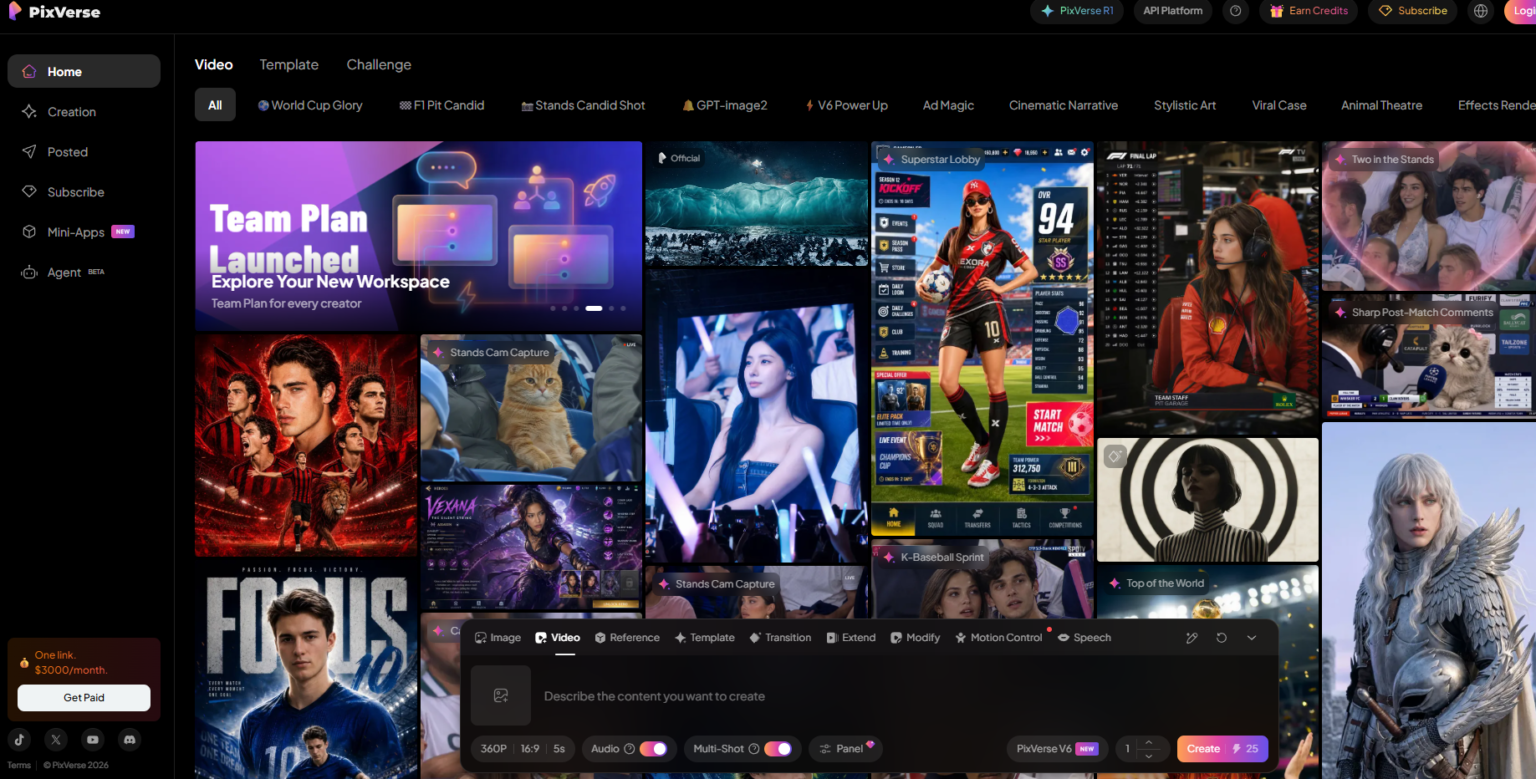Open the PixVerse V6 model selector

pos(1056,749)
